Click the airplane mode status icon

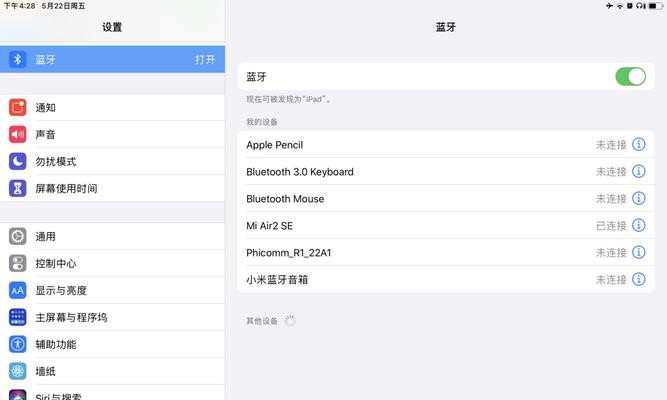610,6
